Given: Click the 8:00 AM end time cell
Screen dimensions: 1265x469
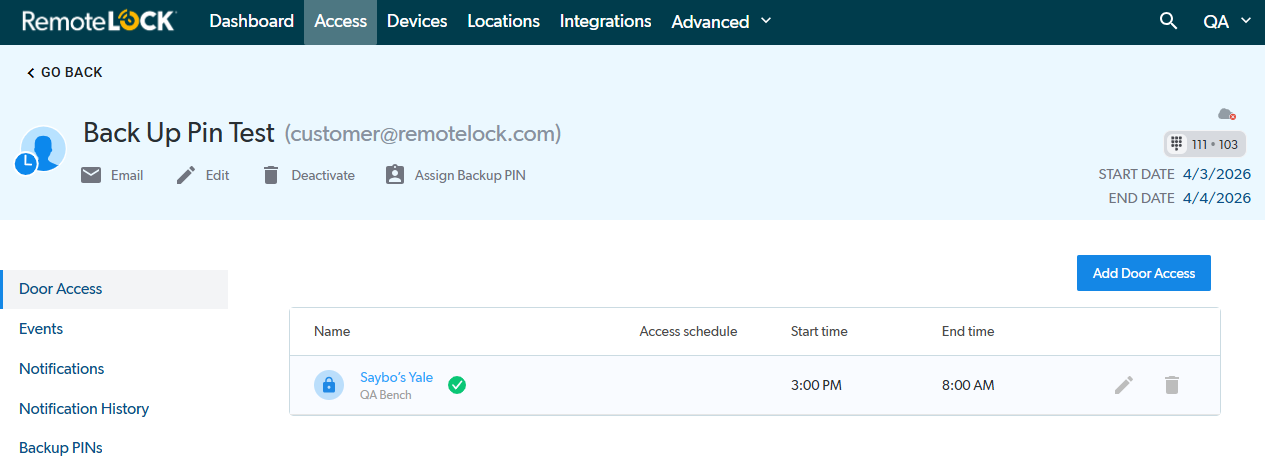Looking at the screenshot, I should coord(968,385).
